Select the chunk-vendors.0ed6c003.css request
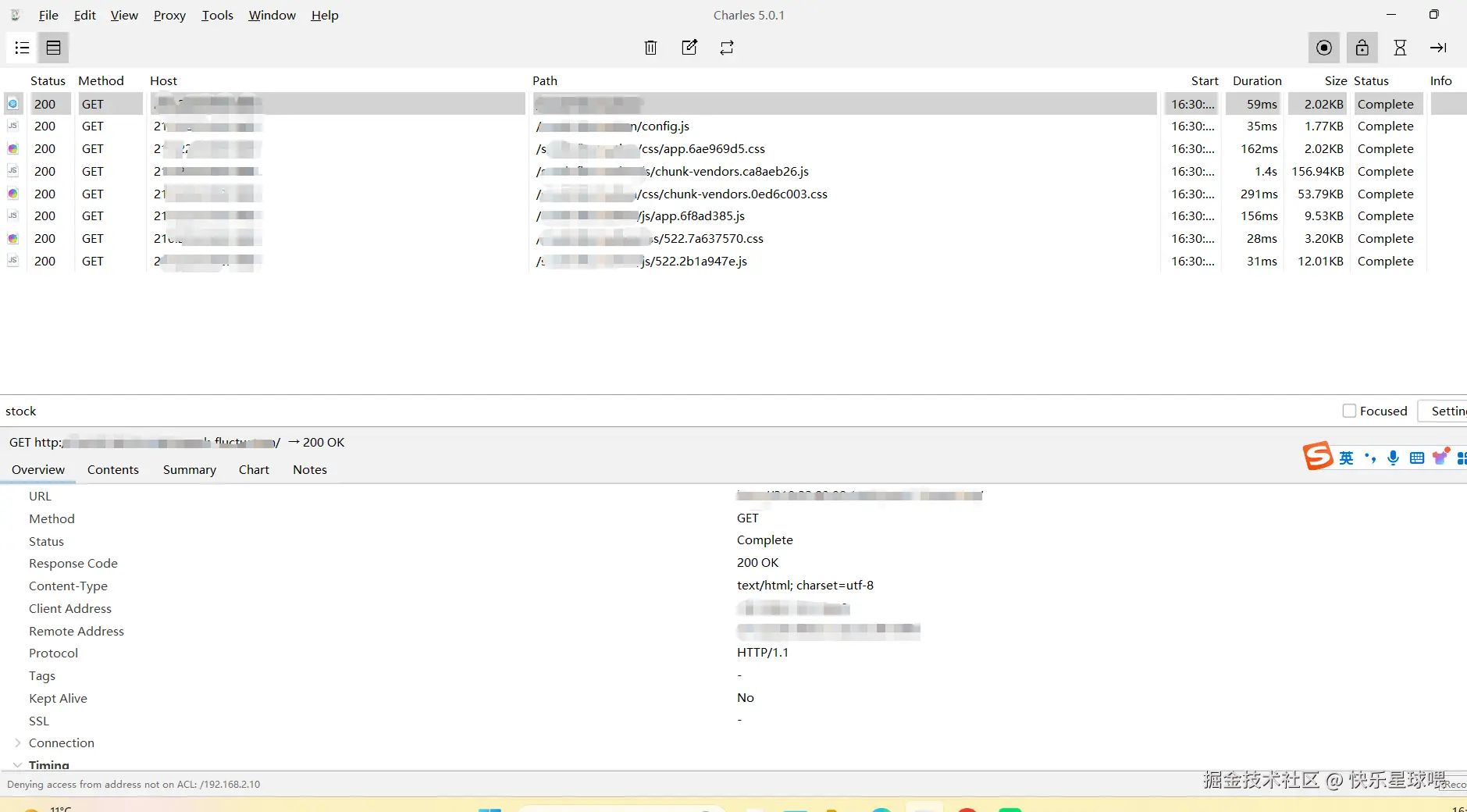Image resolution: width=1467 pixels, height=812 pixels. (734, 194)
